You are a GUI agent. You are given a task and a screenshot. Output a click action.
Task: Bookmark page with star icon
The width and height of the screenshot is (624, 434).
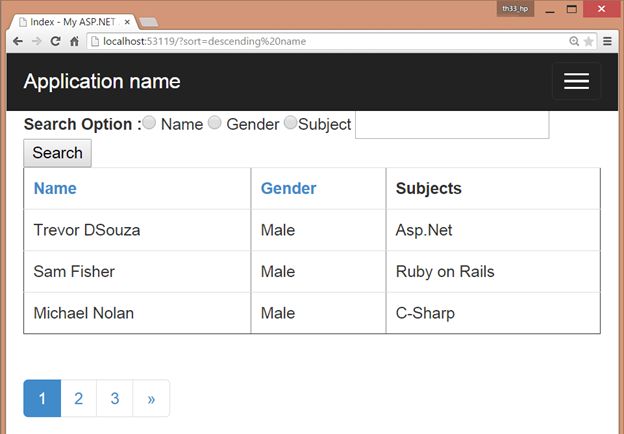[x=589, y=41]
